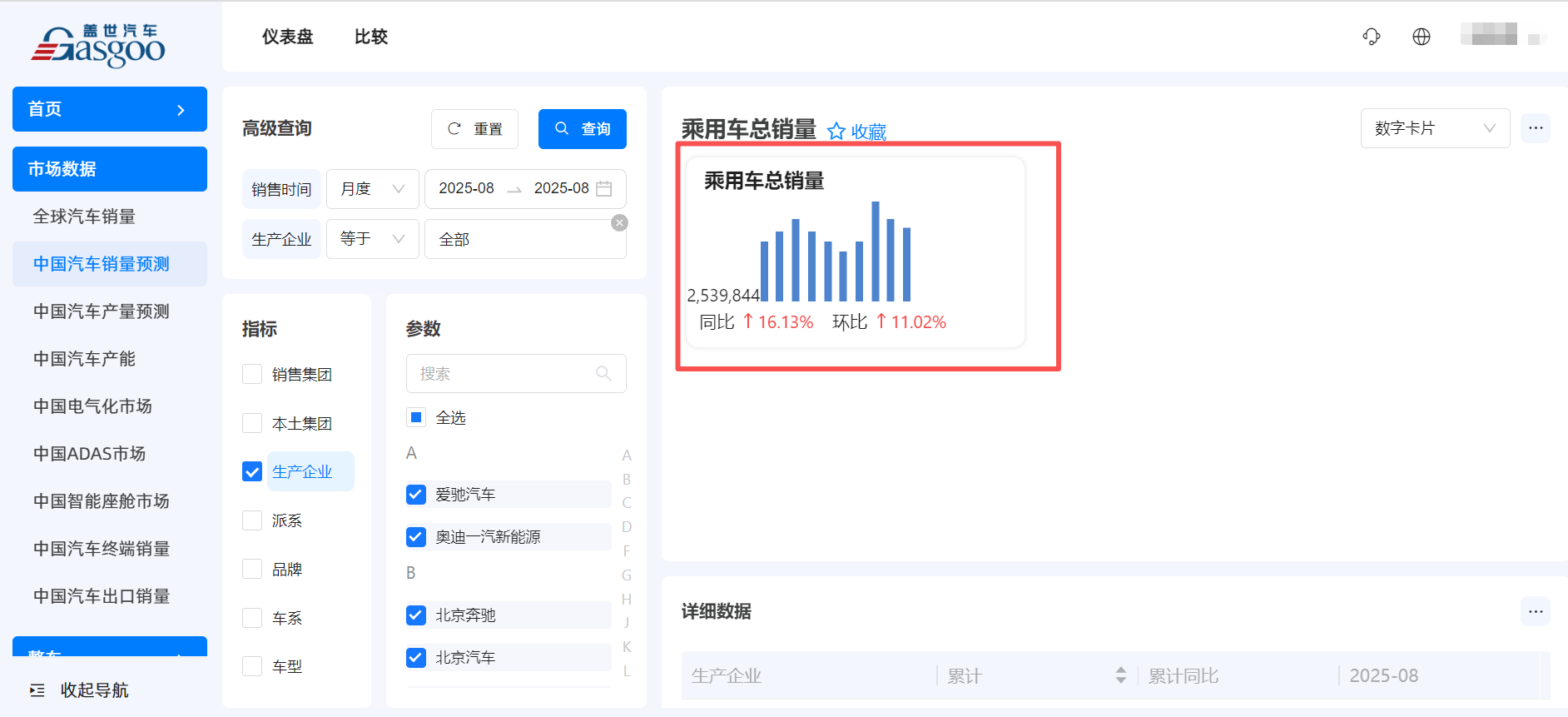Open 中国汽车终端销量 menu item

tap(110, 549)
